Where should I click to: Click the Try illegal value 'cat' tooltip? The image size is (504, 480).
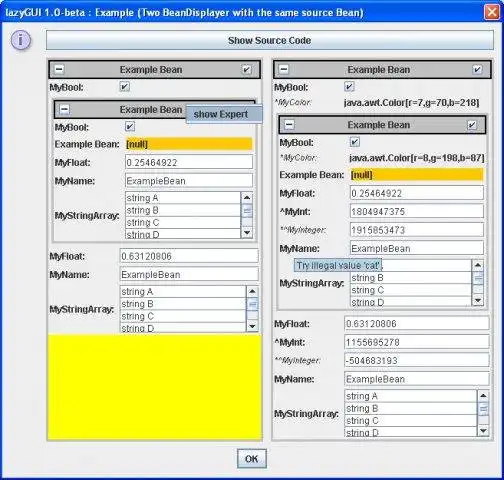click(338, 265)
